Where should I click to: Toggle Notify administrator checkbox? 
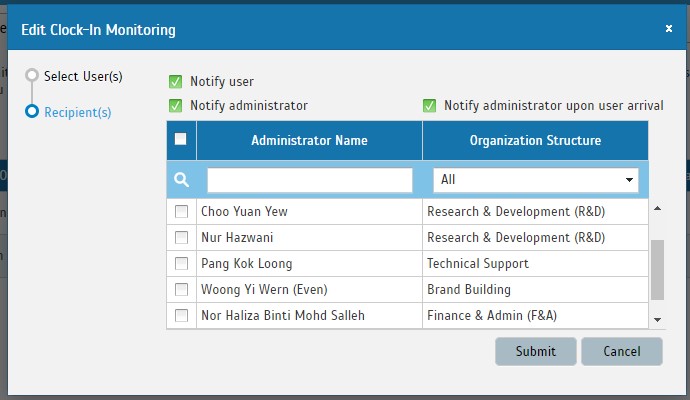click(176, 106)
